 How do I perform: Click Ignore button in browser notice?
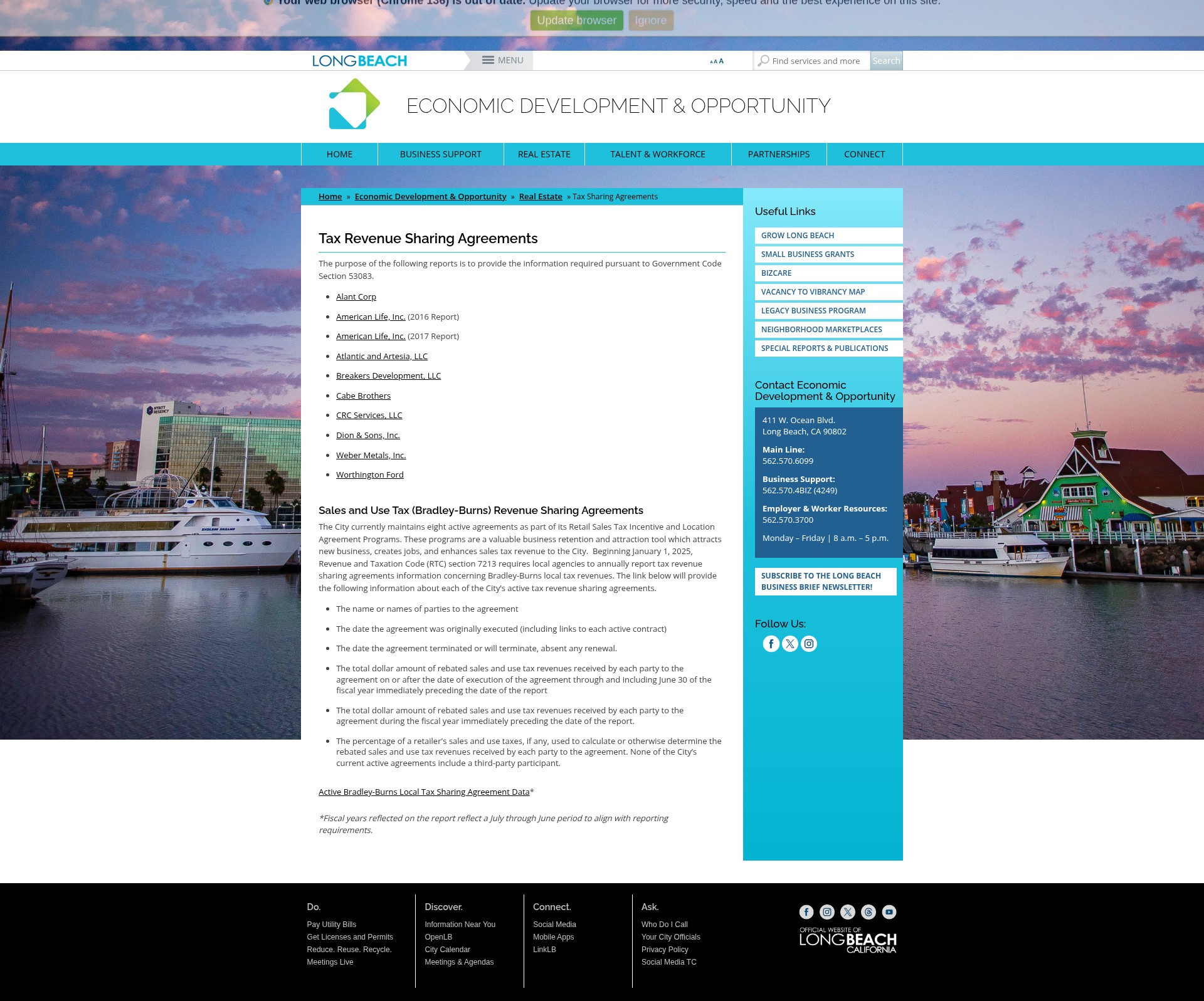(651, 20)
